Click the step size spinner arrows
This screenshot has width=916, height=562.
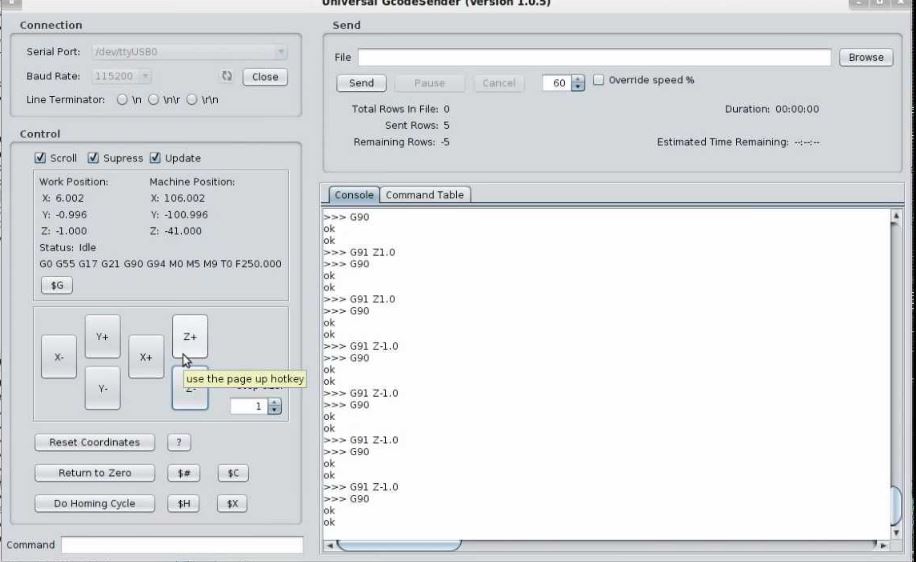point(275,406)
